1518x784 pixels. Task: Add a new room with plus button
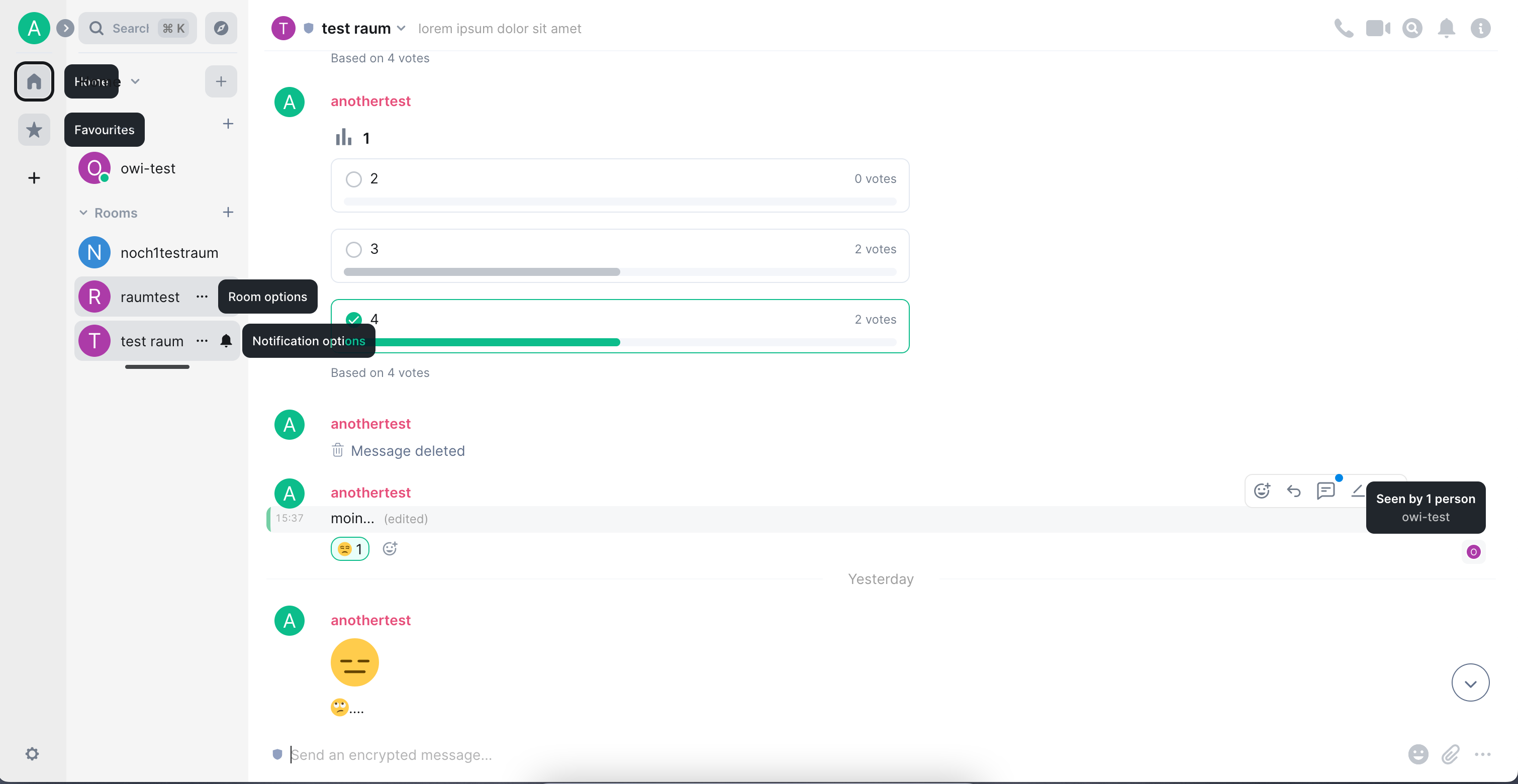coord(228,213)
